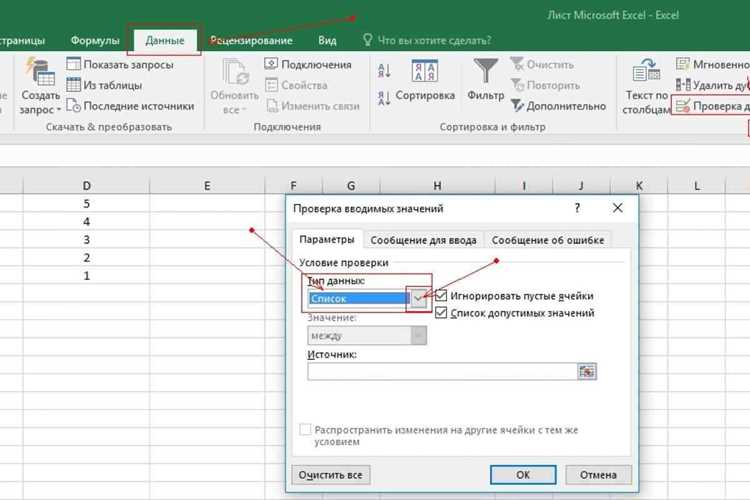Click range selector icon in Источник field

[587, 371]
